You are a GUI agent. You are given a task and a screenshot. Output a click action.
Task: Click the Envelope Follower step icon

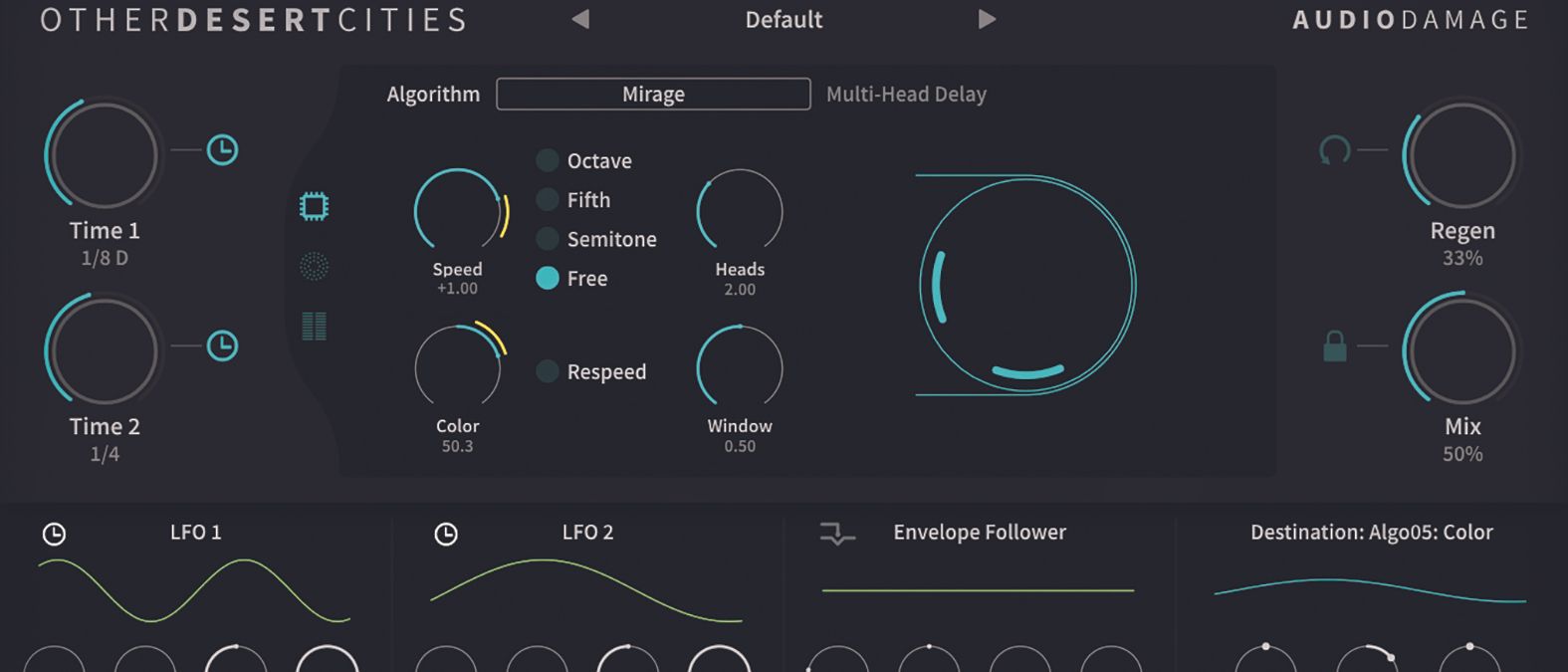[x=837, y=535]
